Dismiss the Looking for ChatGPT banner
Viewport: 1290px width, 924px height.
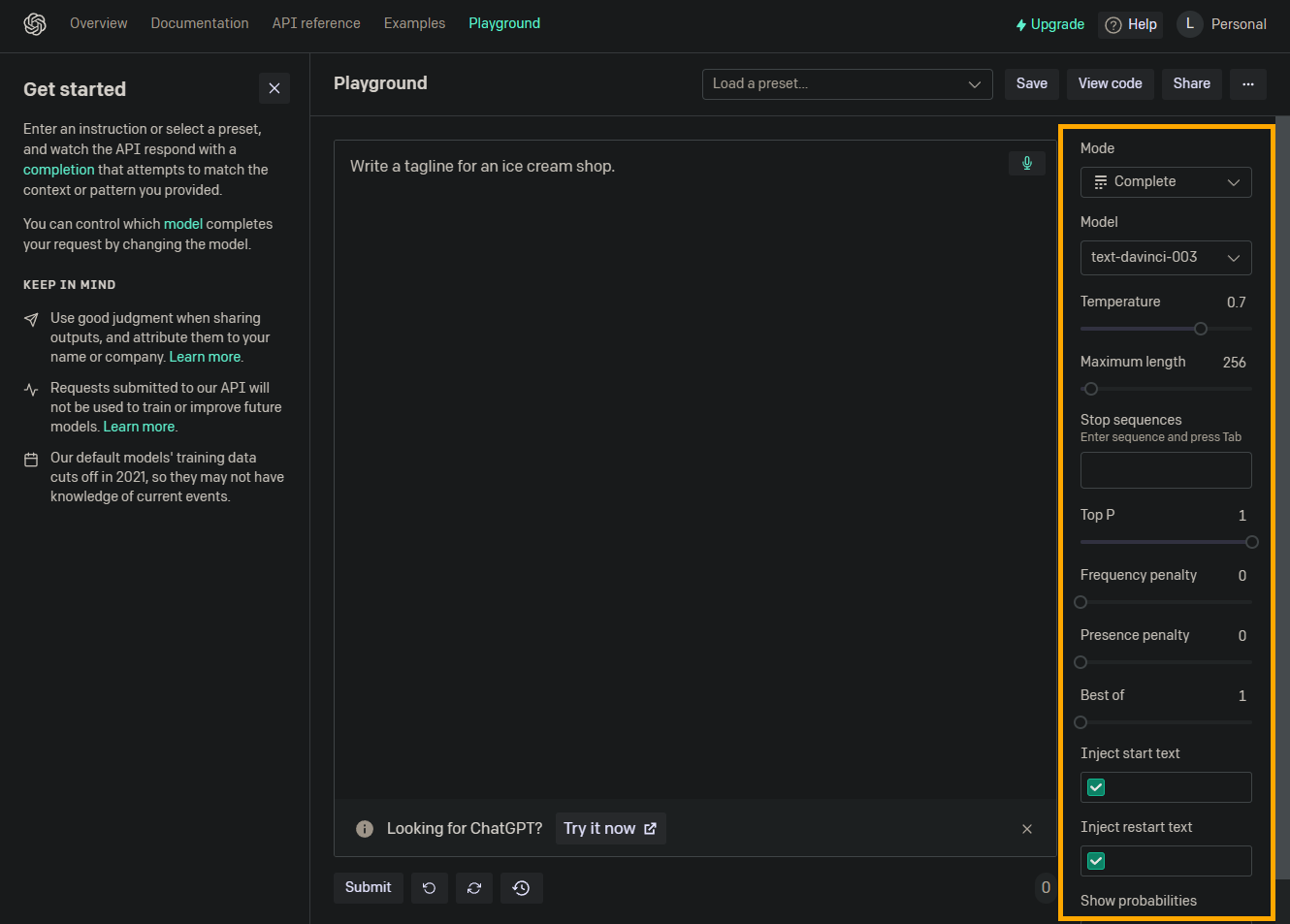pos(1027,829)
